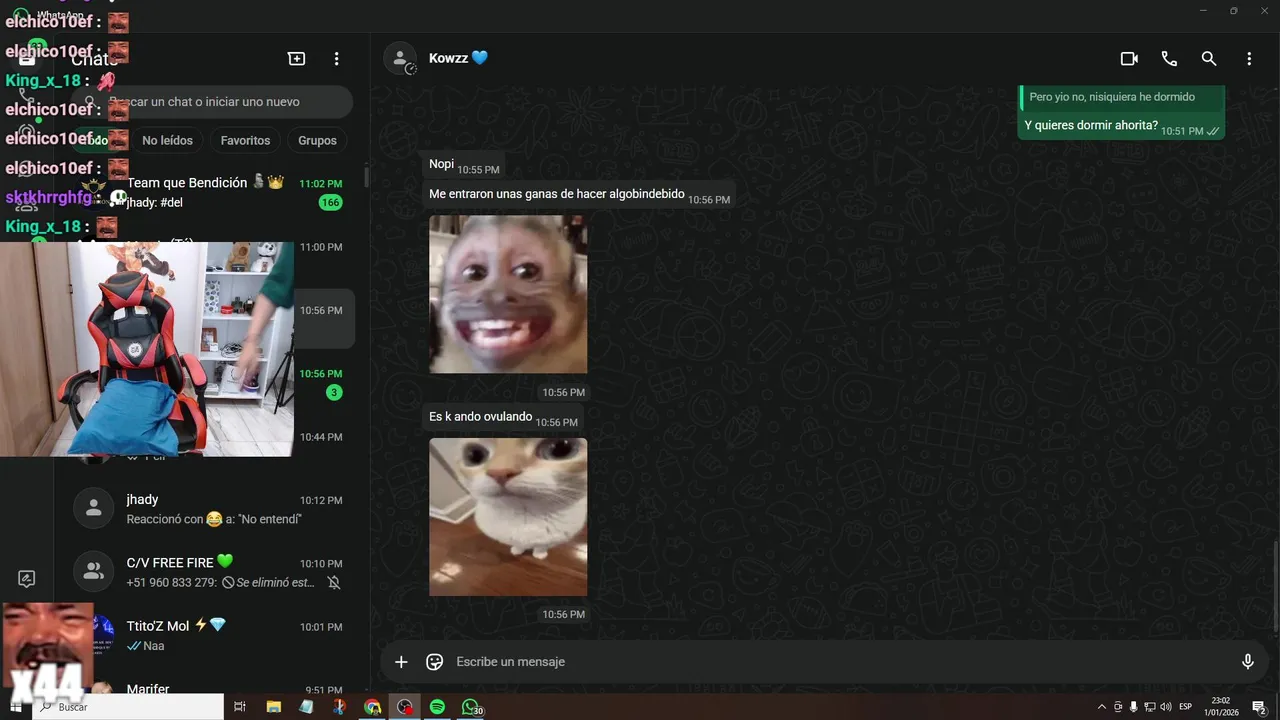Click the unread badge showing 3
This screenshot has height=720, width=1280.
pos(334,393)
